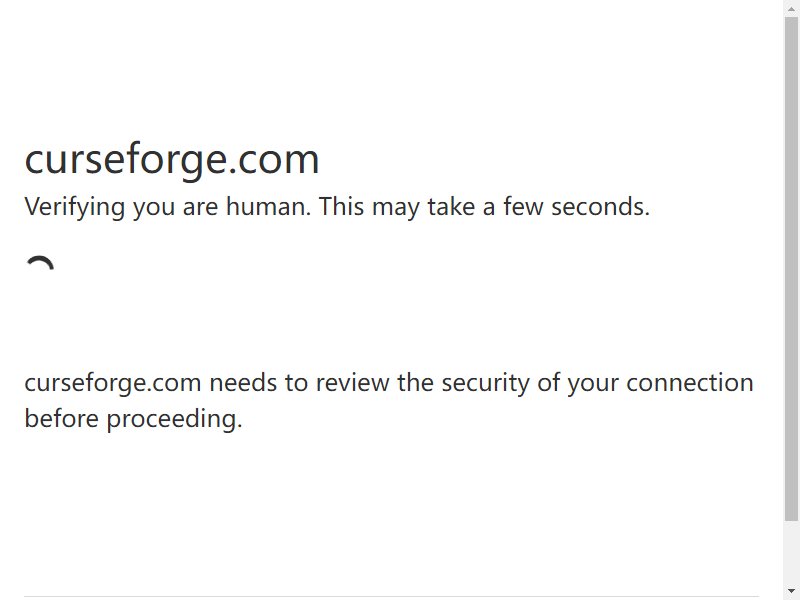Click the 'before proceeding.' line

[133, 419]
